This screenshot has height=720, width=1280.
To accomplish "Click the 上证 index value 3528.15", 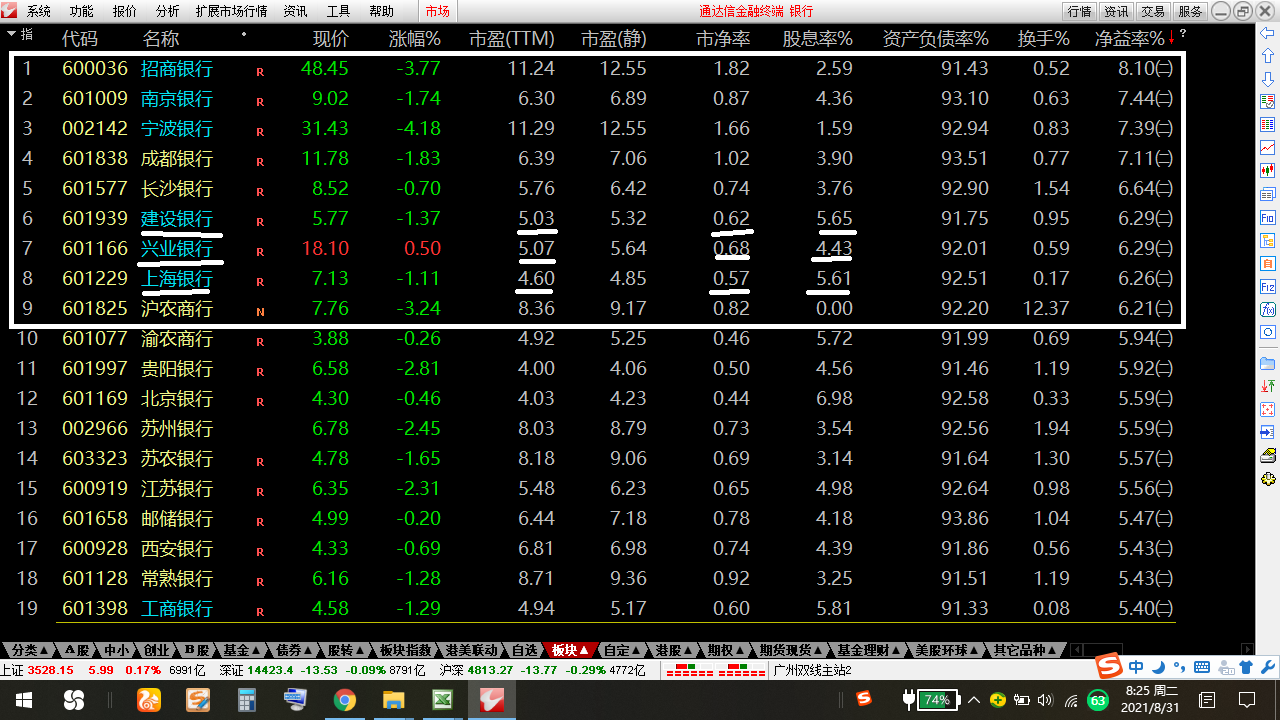I will tap(50, 670).
